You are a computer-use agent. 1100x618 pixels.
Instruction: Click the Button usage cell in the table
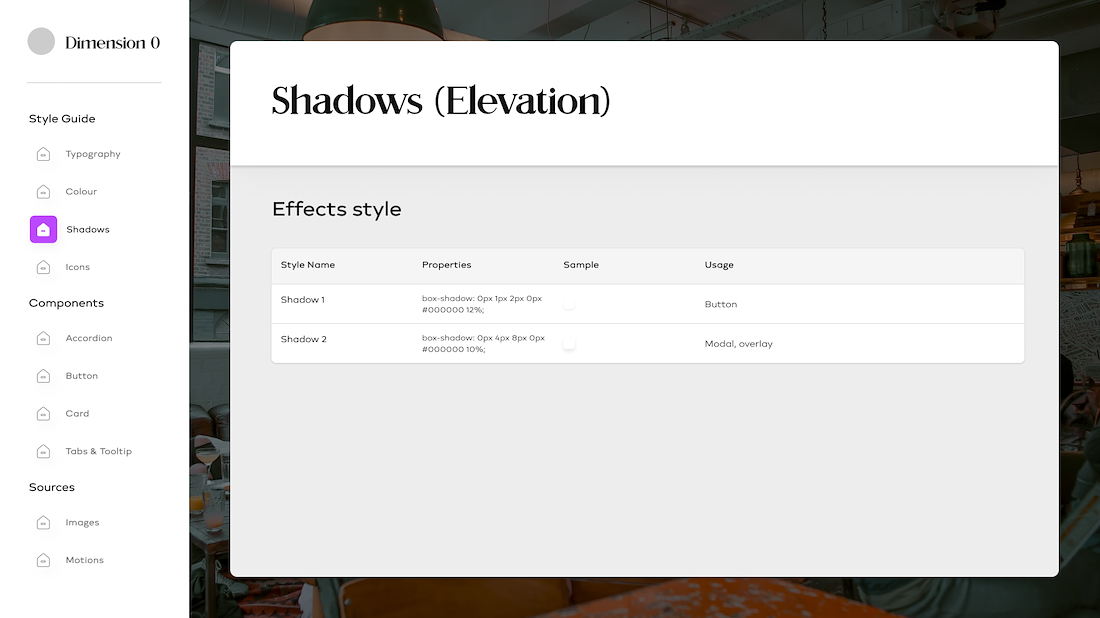(x=720, y=304)
